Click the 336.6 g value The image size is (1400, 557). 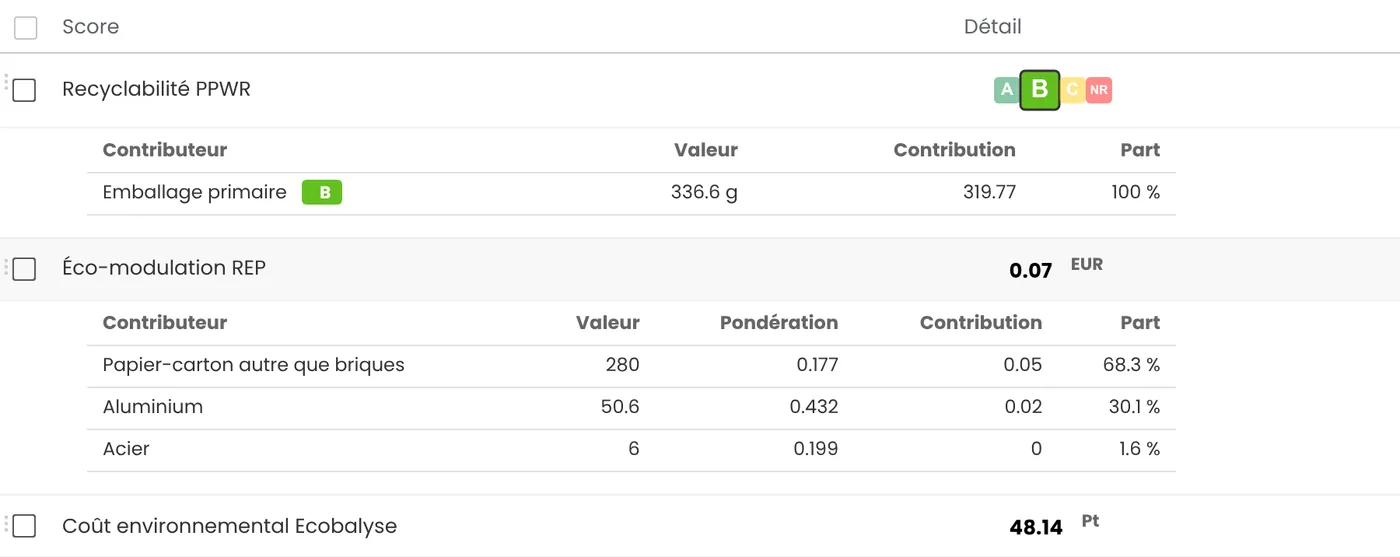(x=704, y=192)
